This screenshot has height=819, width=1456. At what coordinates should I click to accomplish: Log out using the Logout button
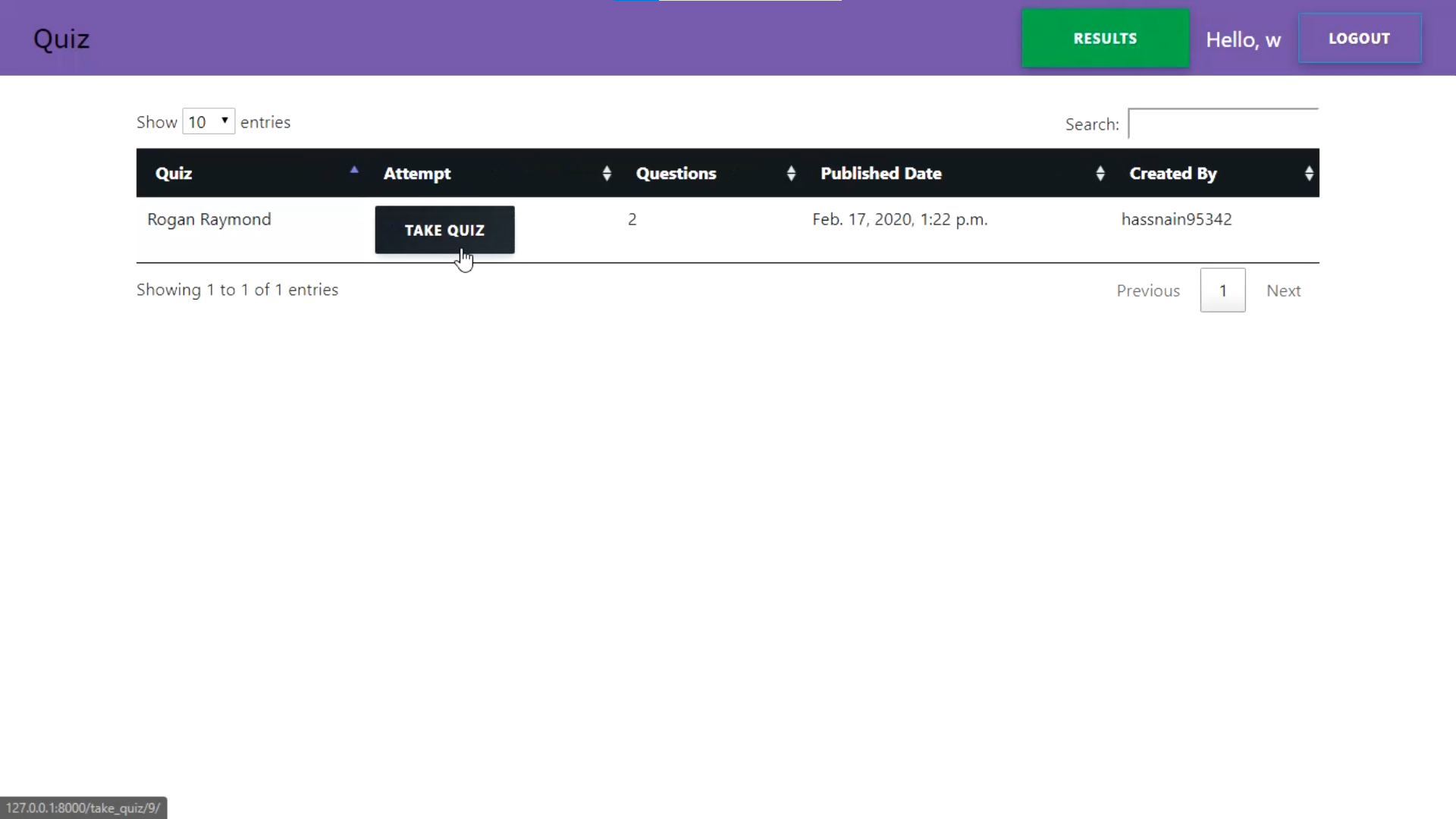click(x=1359, y=39)
